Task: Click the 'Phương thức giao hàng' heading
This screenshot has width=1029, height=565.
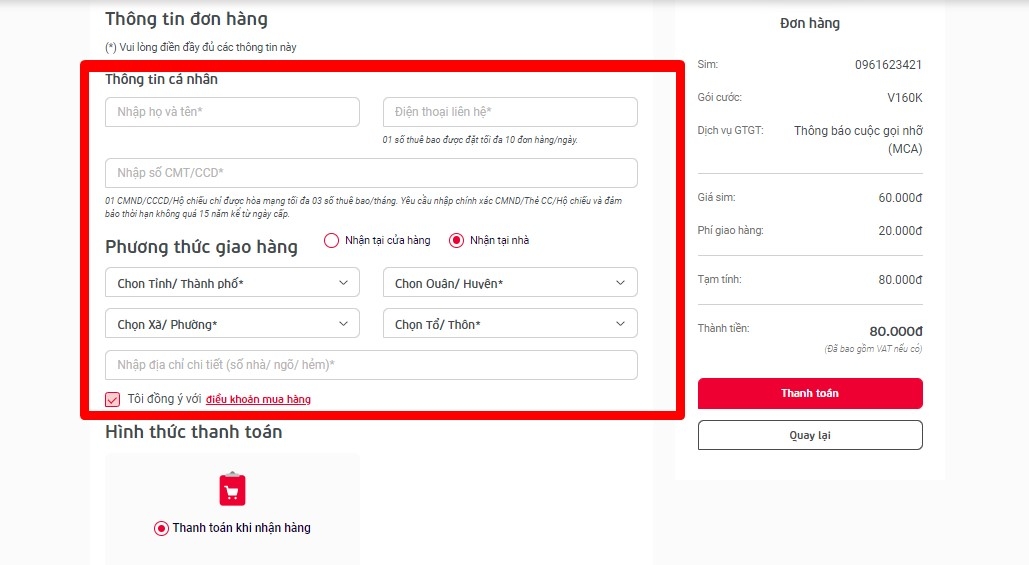Action: pyautogui.click(x=201, y=247)
